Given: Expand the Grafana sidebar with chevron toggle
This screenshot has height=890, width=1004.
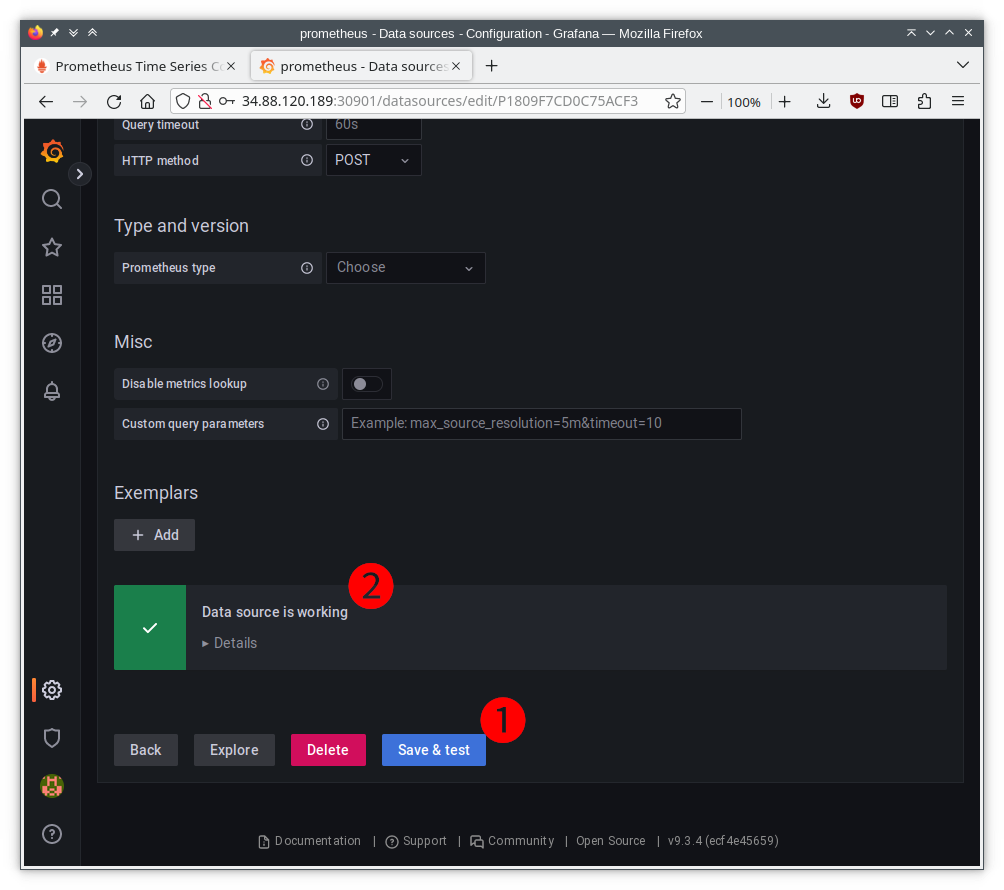Looking at the screenshot, I should pyautogui.click(x=79, y=174).
